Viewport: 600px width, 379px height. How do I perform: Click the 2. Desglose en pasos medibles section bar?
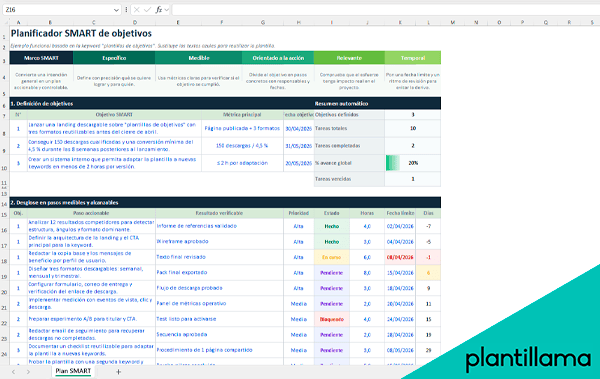225,203
